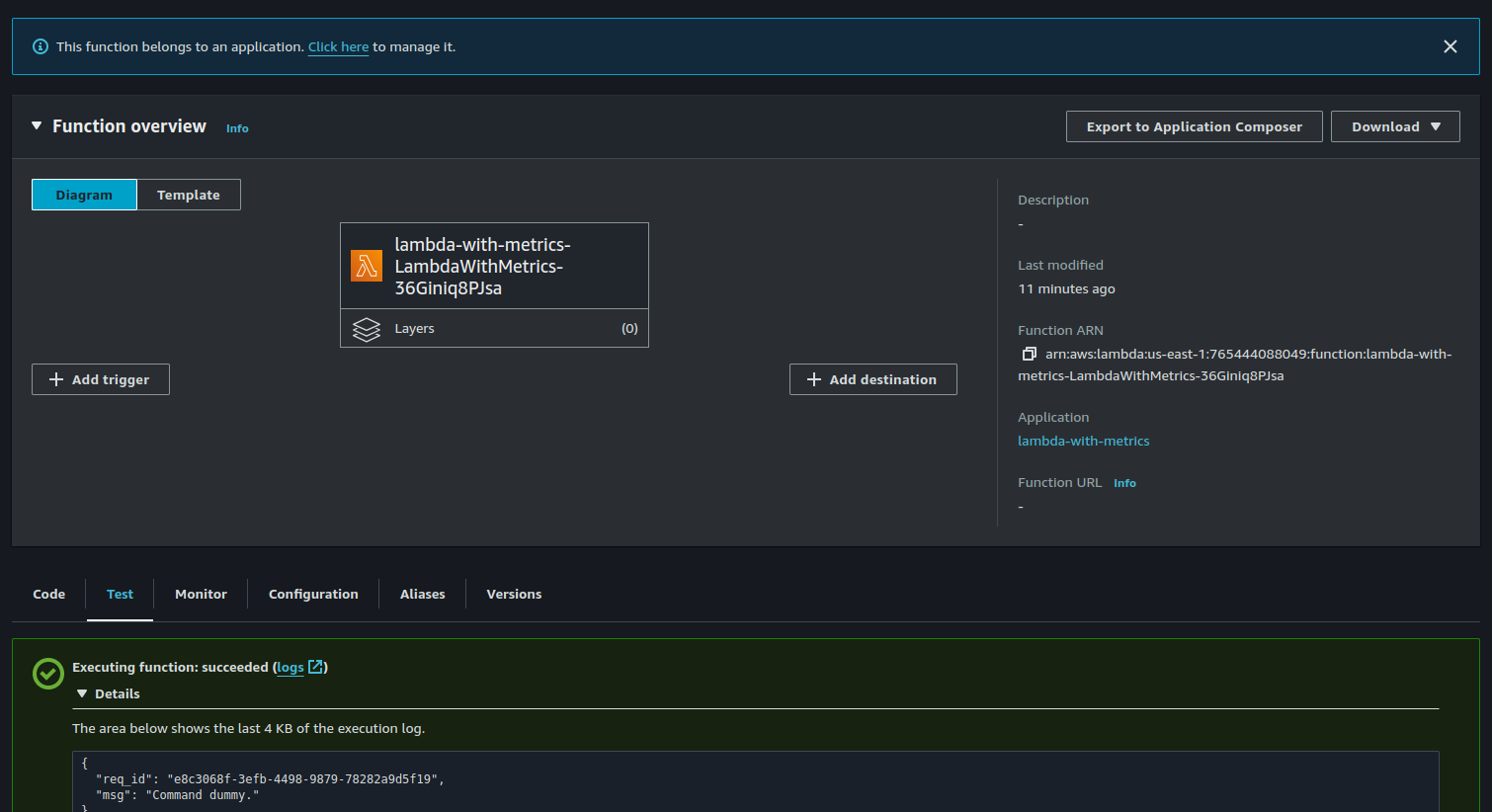
Task: Click the Layers stack icon
Action: (x=367, y=329)
